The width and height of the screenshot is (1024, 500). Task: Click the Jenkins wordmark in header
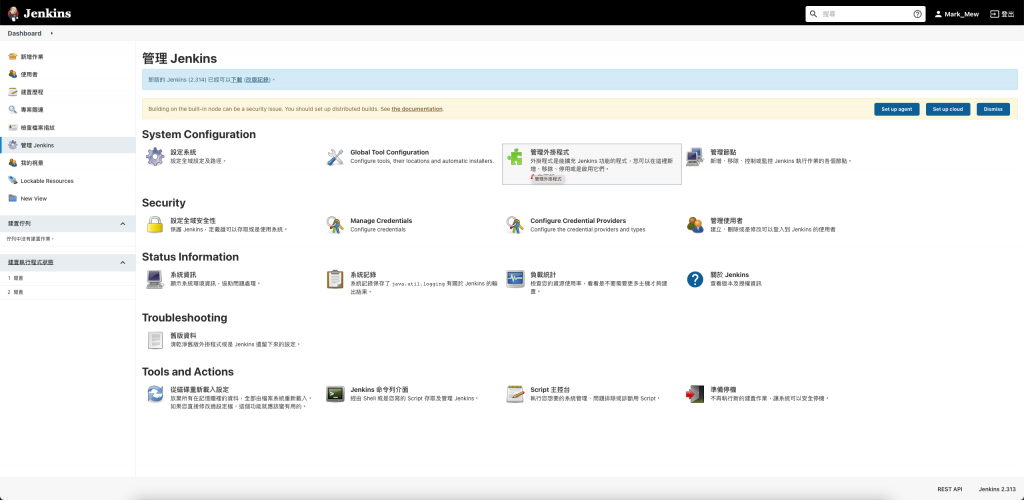[47, 13]
